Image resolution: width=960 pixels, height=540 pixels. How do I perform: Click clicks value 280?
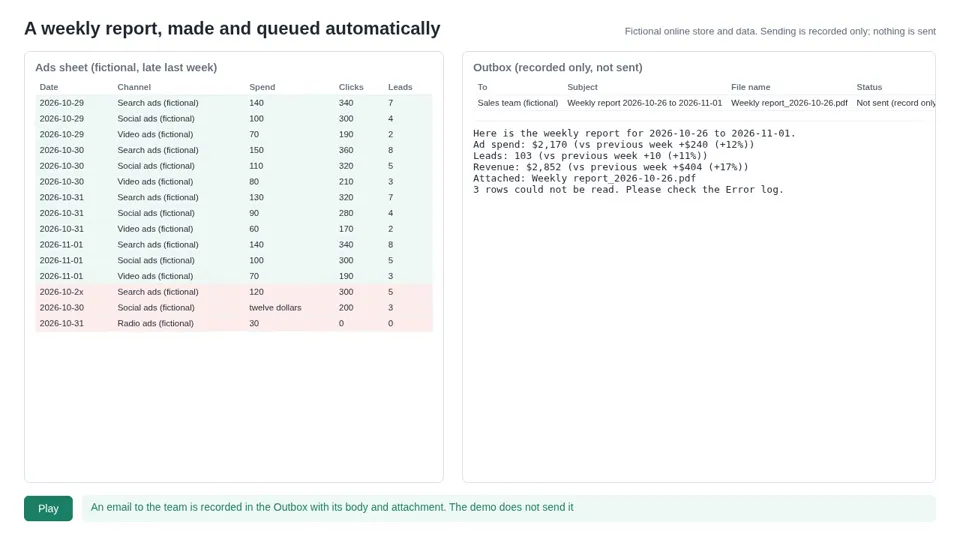point(346,213)
